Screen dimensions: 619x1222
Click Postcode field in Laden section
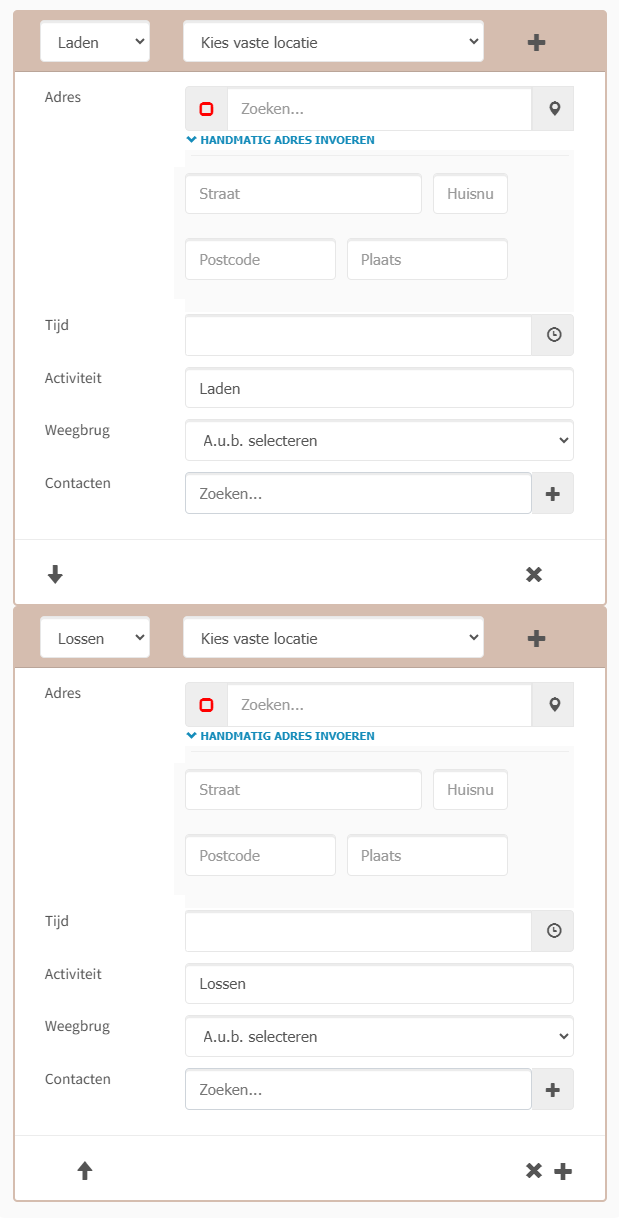tap(260, 260)
